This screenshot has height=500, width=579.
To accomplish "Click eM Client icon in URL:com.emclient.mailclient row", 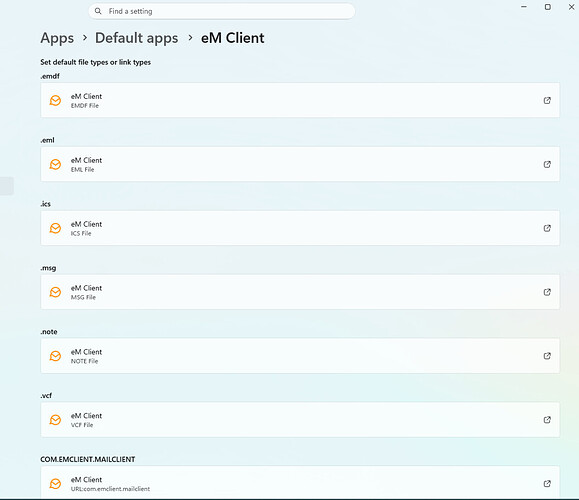I will pyautogui.click(x=55, y=483).
